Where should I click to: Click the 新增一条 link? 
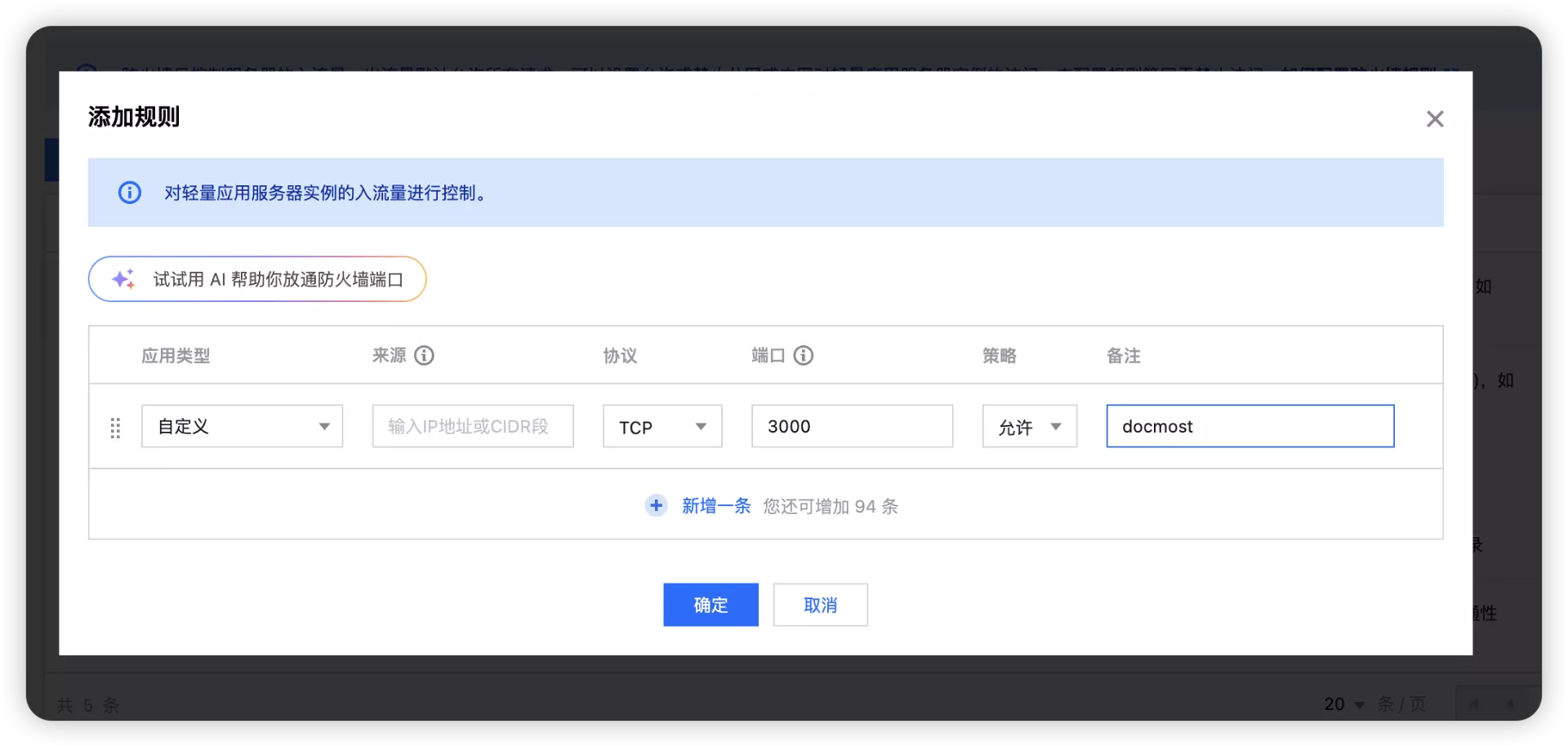pyautogui.click(x=716, y=506)
